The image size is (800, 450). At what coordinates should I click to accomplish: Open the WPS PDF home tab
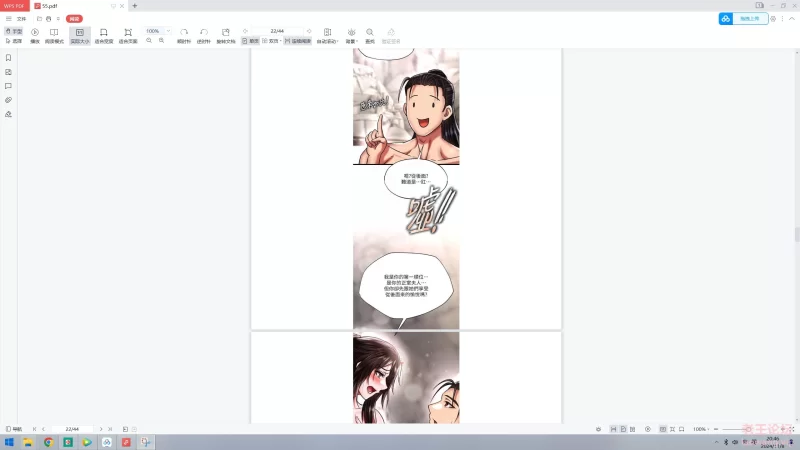pos(14,6)
